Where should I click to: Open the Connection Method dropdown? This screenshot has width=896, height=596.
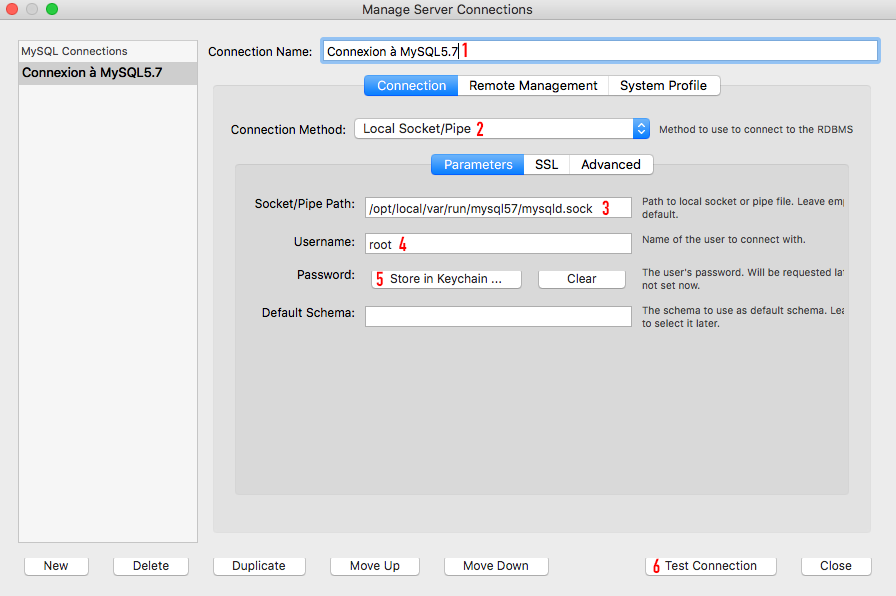(502, 129)
